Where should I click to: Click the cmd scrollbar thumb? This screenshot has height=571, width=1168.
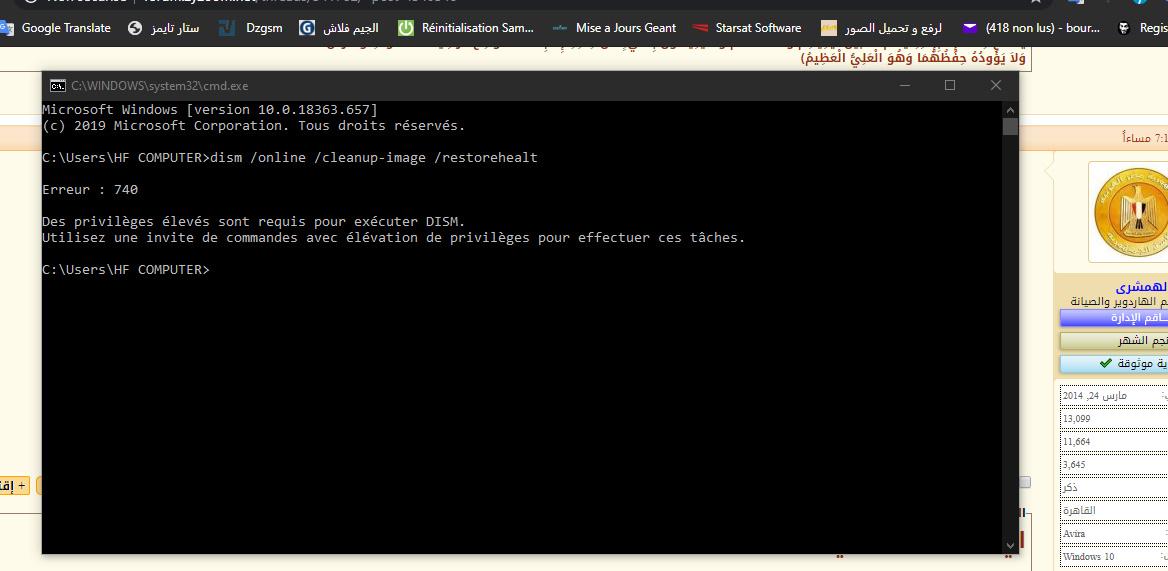(x=1010, y=127)
